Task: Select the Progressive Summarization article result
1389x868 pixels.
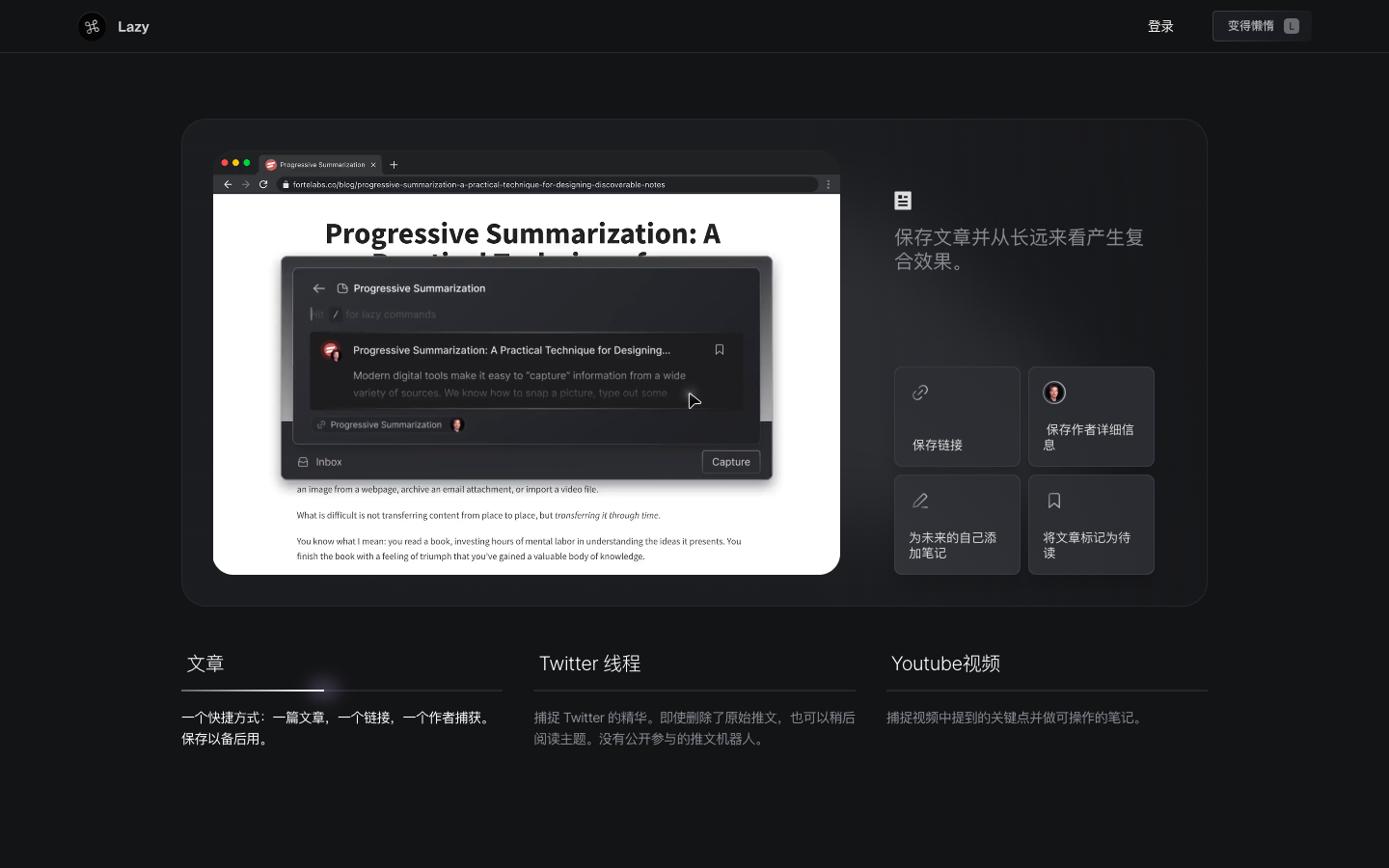Action: 526,371
